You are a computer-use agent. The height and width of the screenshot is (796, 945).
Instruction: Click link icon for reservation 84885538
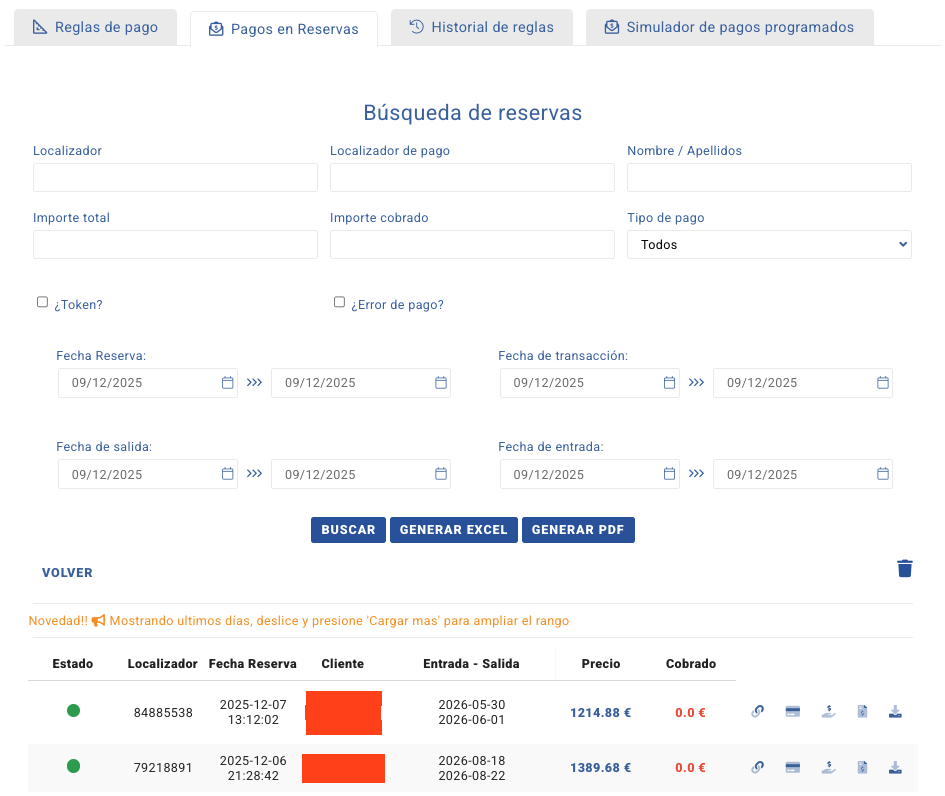click(758, 712)
